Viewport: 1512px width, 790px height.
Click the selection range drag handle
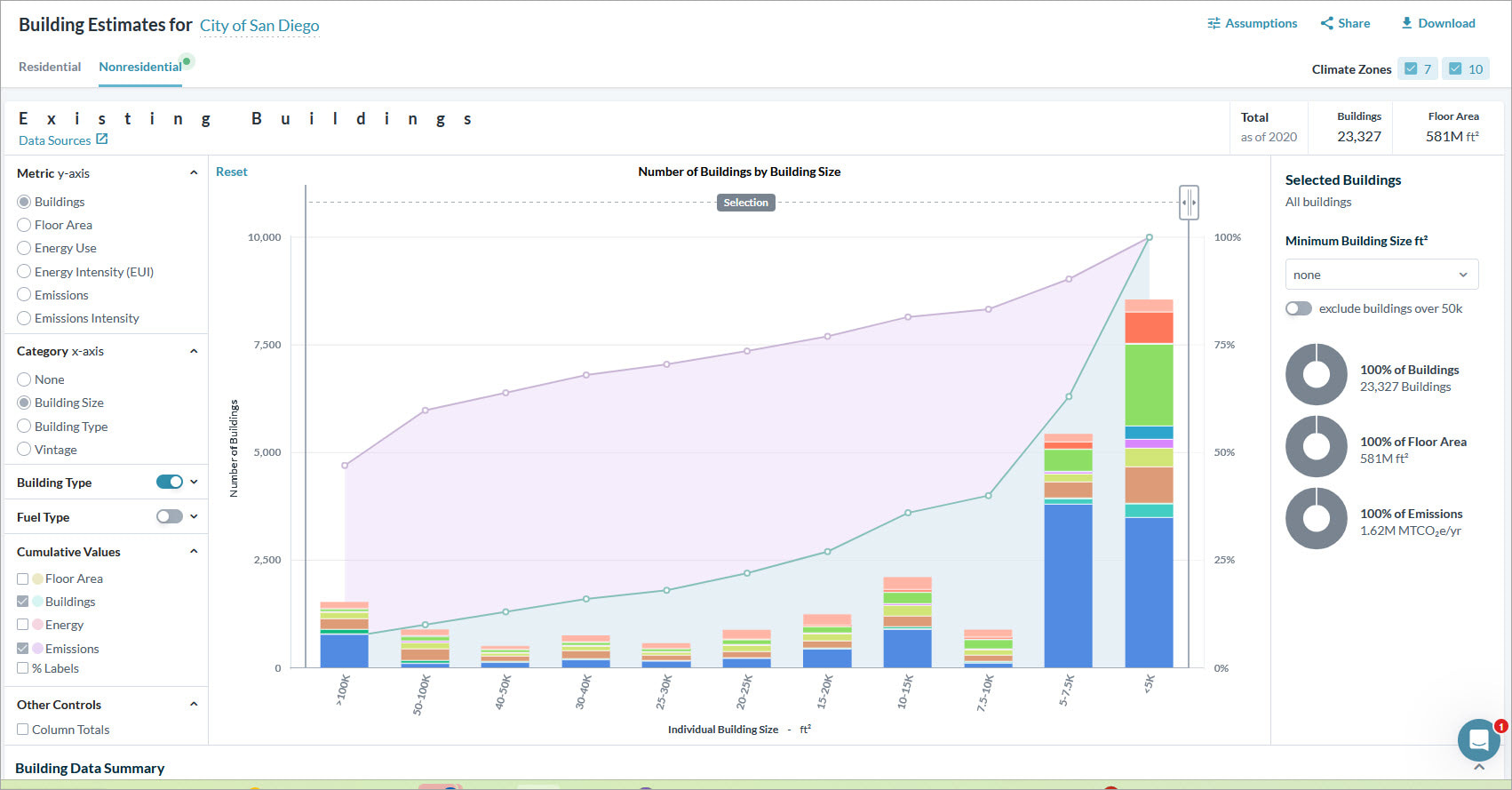(1189, 203)
